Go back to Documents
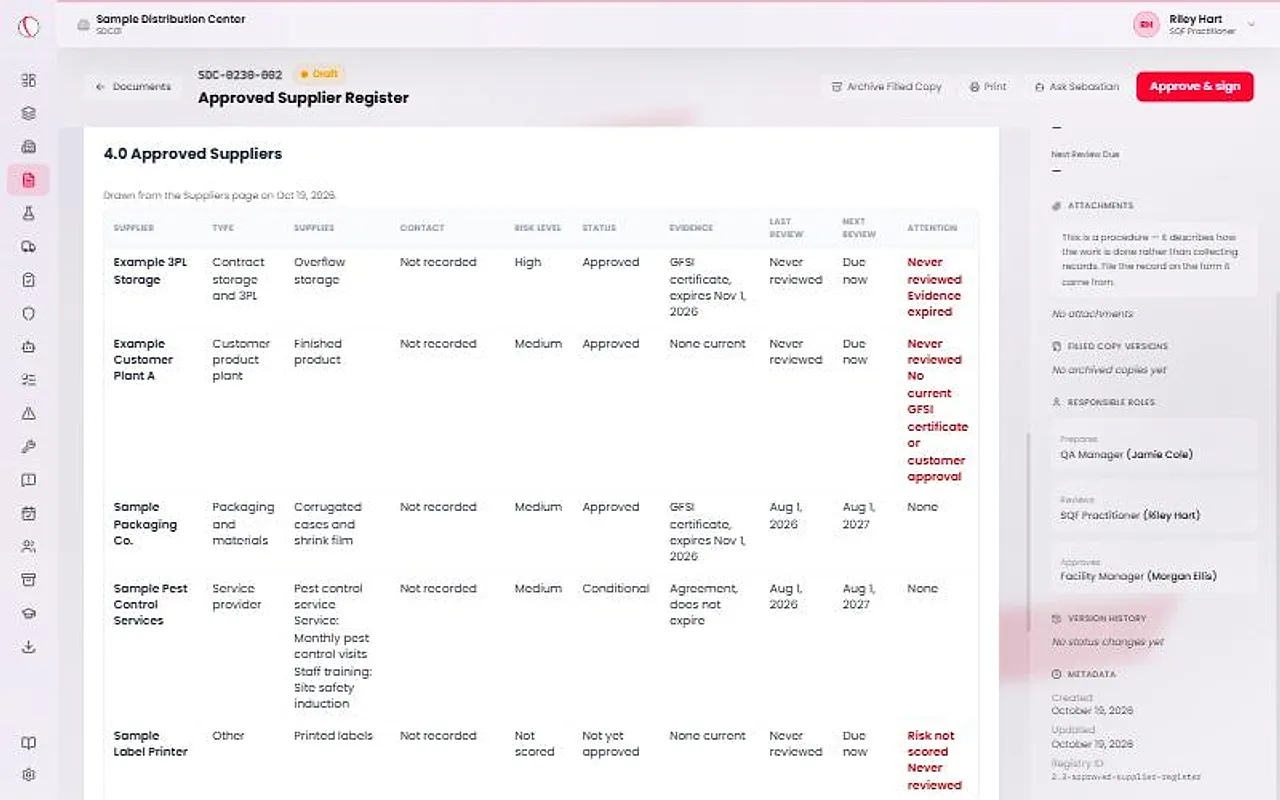This screenshot has height=800, width=1280. (133, 87)
